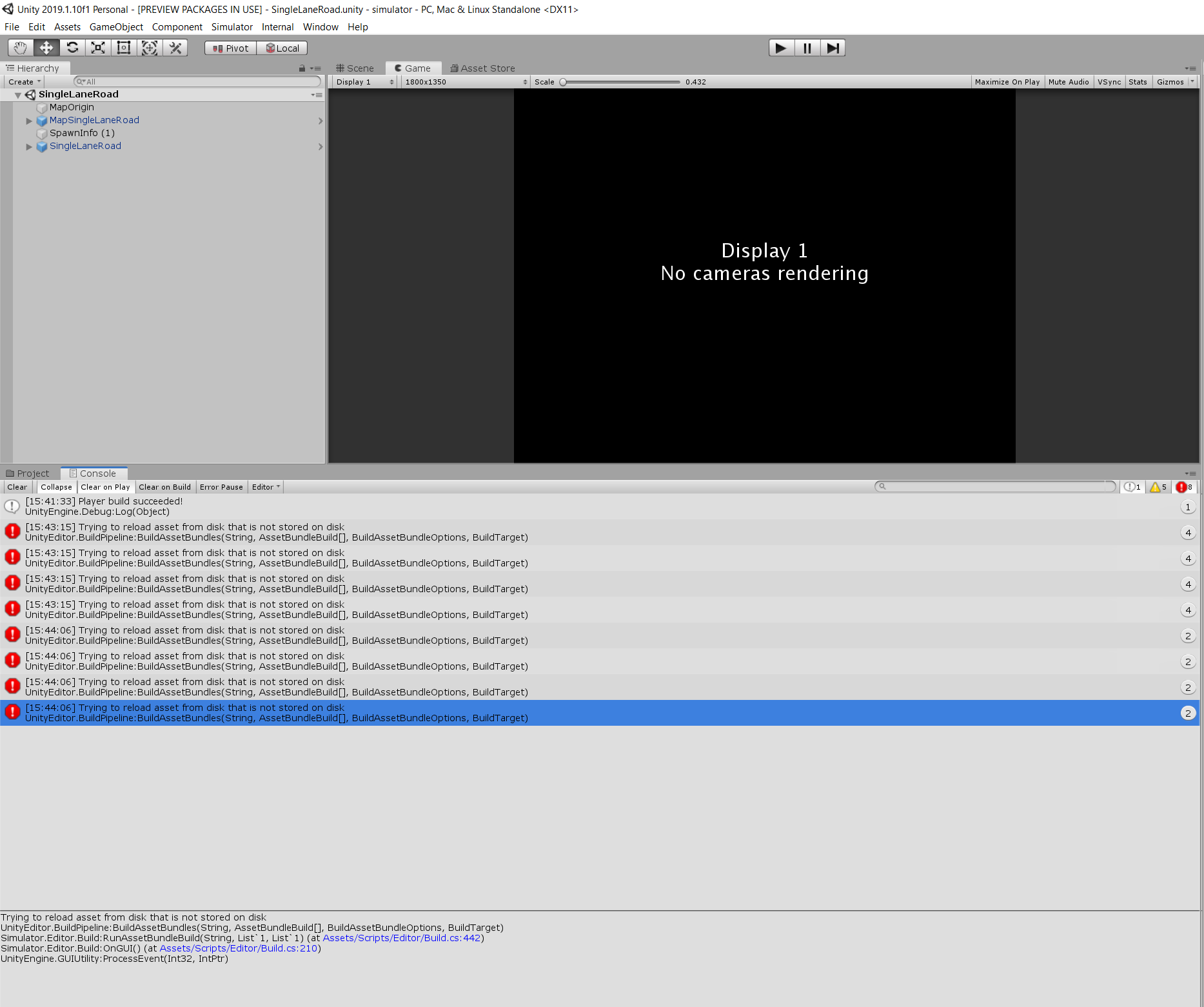Select the Hand tool in the toolbar
Viewport: 1204px width, 1007px height.
click(x=19, y=47)
